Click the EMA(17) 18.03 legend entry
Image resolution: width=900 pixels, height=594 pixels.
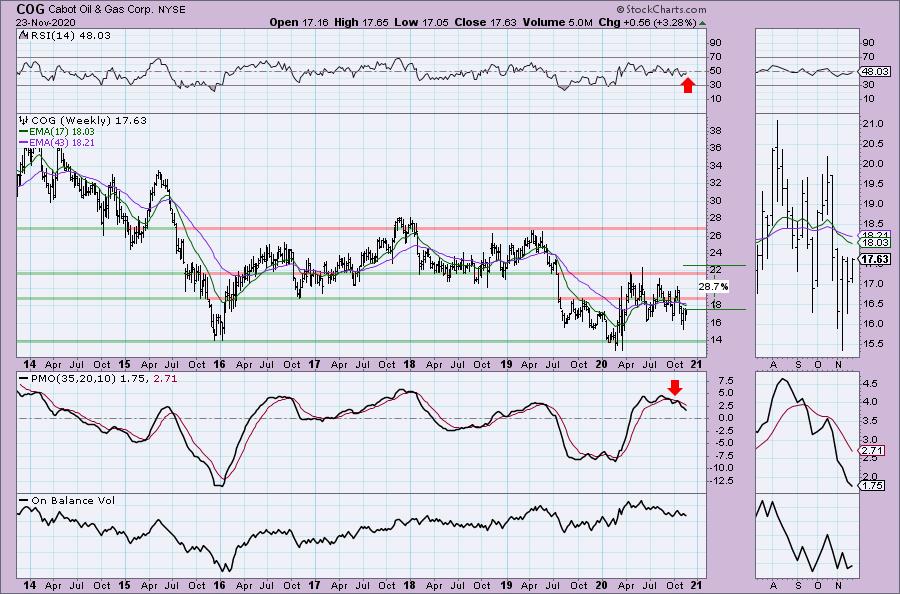tap(62, 131)
